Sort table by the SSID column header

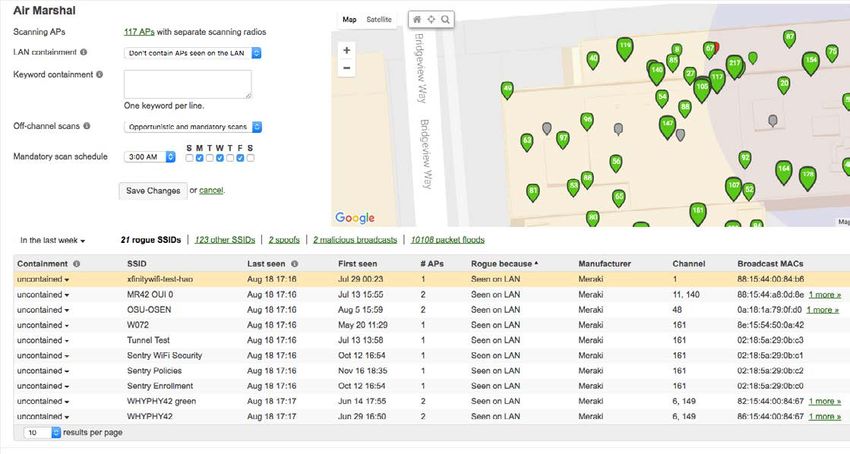(137, 264)
